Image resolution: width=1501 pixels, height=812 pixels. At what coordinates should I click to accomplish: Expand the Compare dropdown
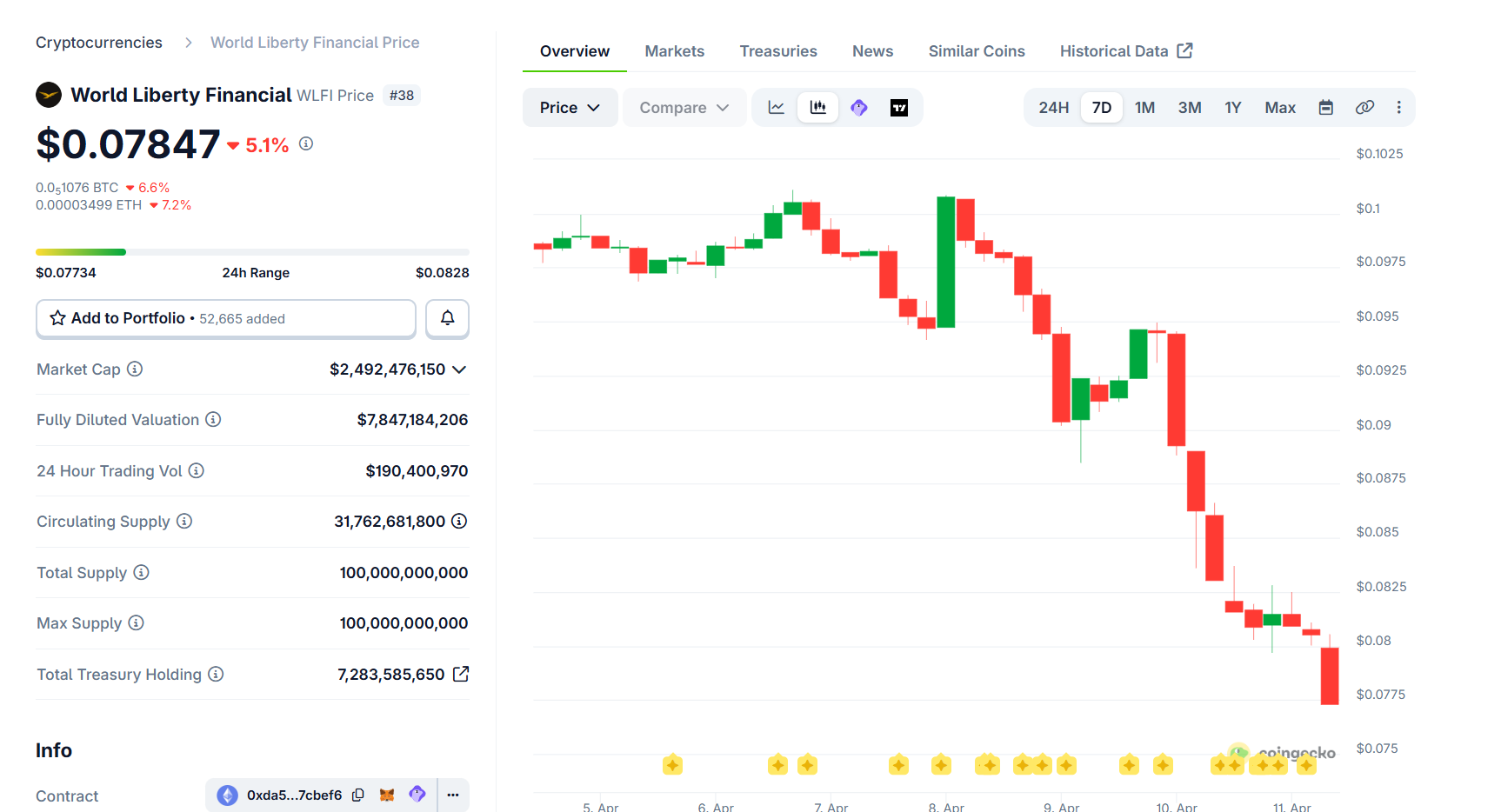click(x=684, y=108)
